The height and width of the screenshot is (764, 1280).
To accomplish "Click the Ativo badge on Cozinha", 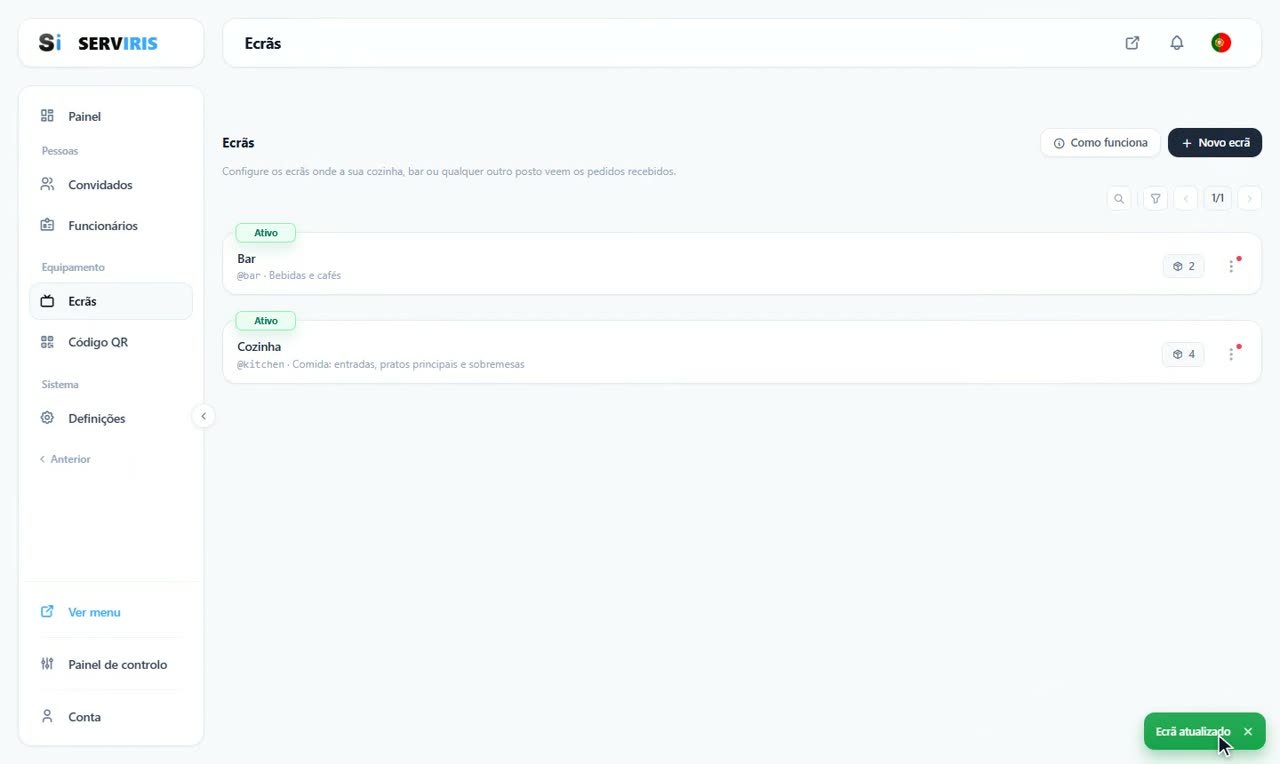I will coord(265,321).
